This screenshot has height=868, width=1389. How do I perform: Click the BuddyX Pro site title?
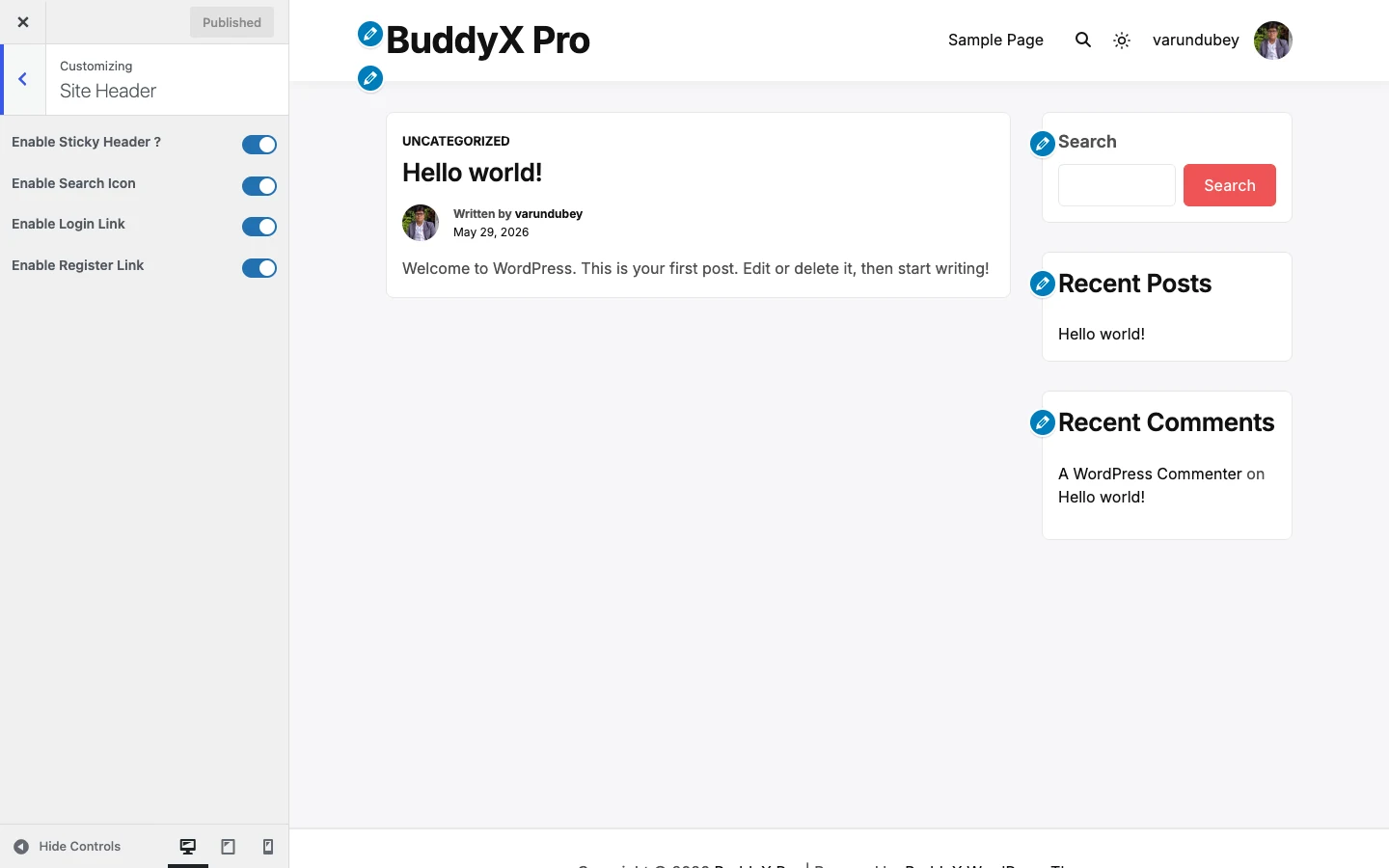pos(488,41)
